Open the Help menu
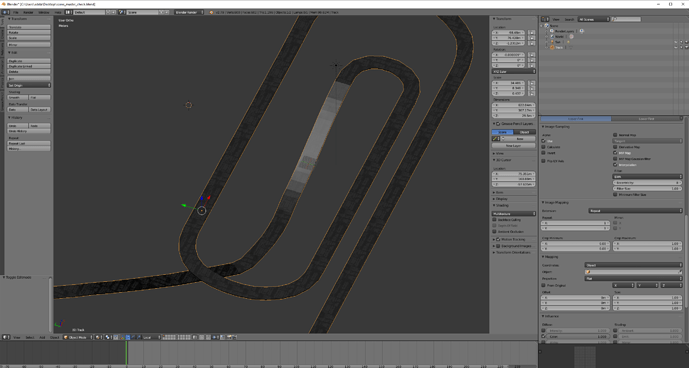The height and width of the screenshot is (368, 689). point(58,12)
